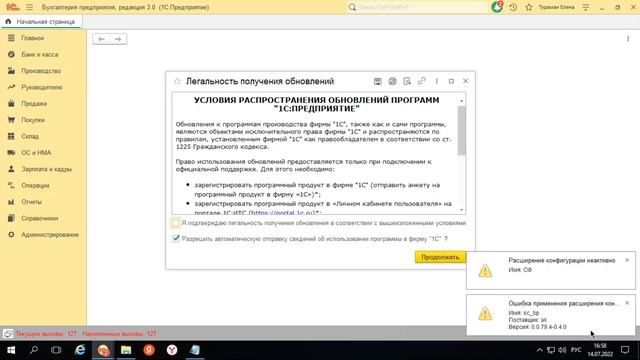Click Накопленные вызовы: 127 status text

click(x=119, y=334)
